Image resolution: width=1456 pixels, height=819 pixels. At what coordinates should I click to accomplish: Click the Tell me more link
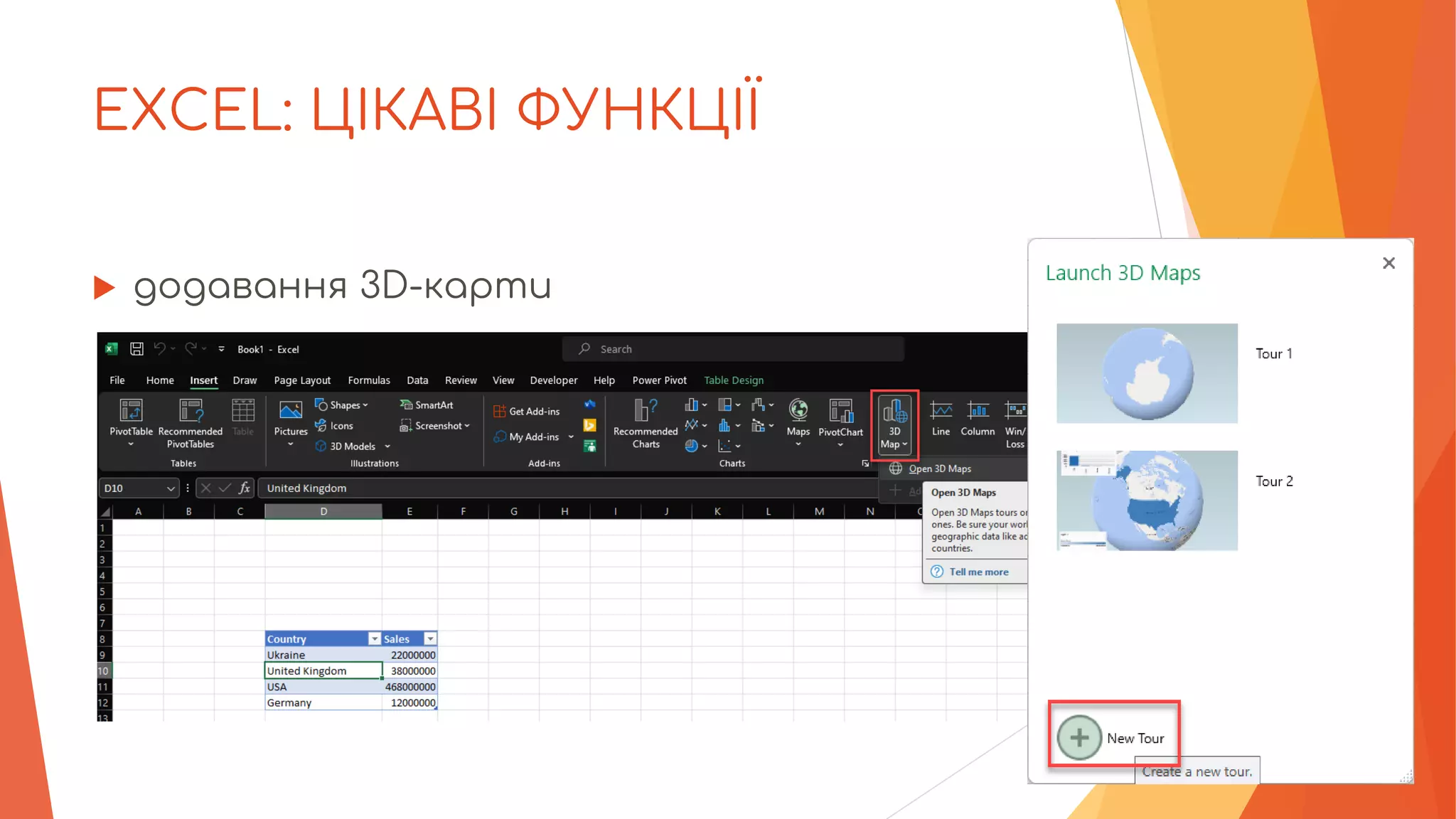pos(978,572)
